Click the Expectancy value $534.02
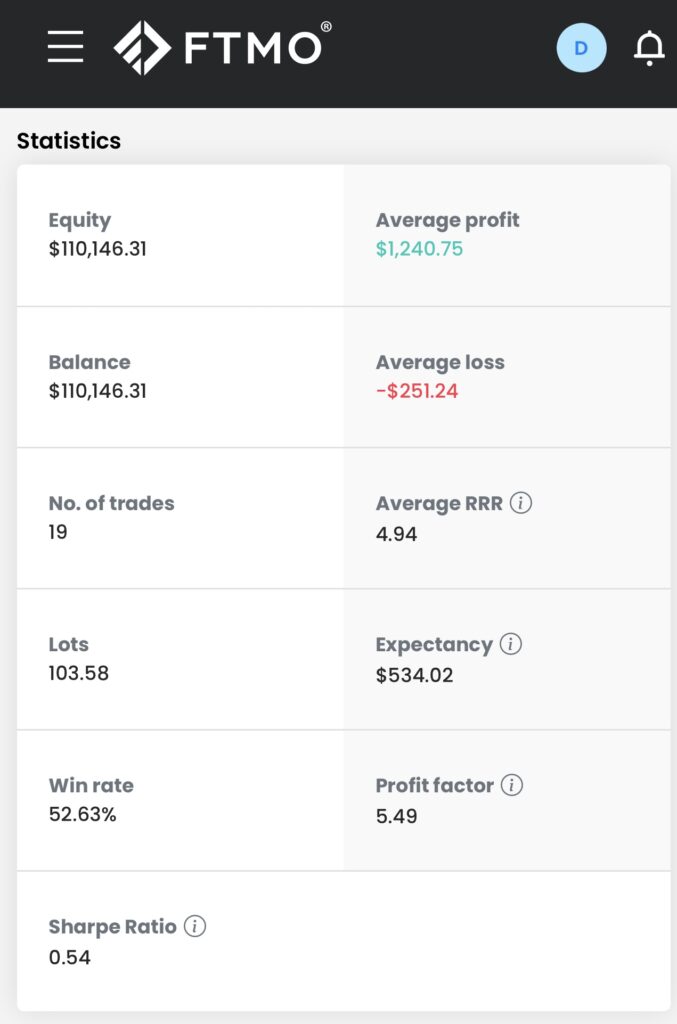Image resolution: width=677 pixels, height=1024 pixels. point(414,675)
